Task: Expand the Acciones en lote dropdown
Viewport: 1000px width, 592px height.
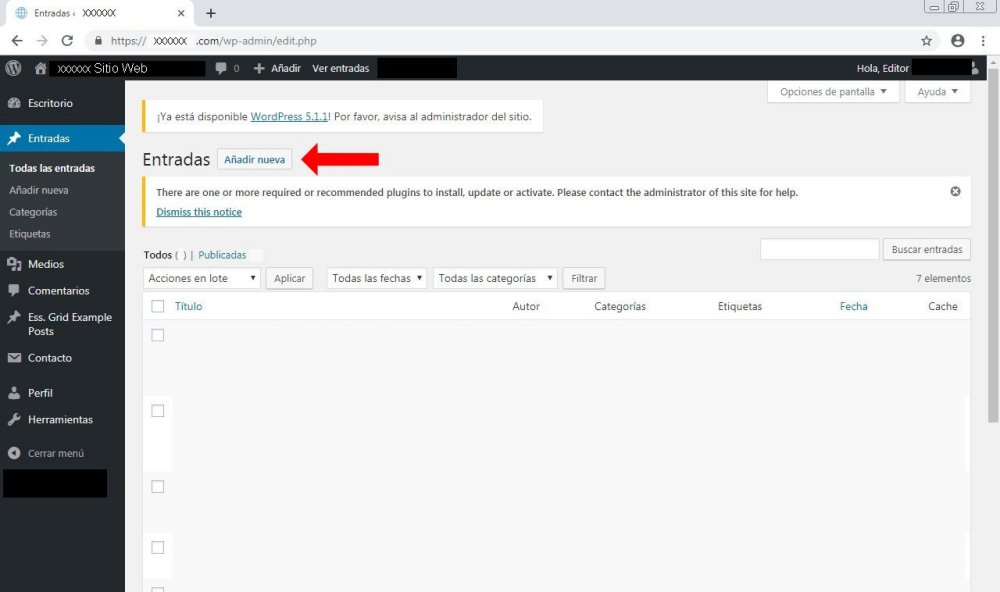Action: coord(203,278)
